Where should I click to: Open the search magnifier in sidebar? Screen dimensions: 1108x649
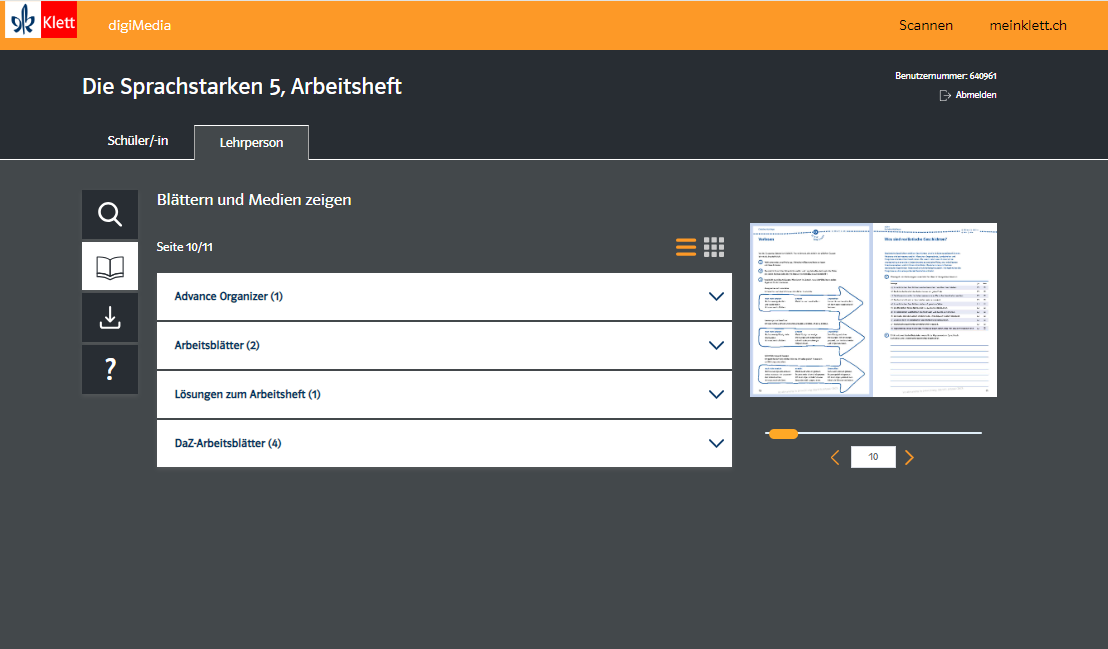[110, 214]
